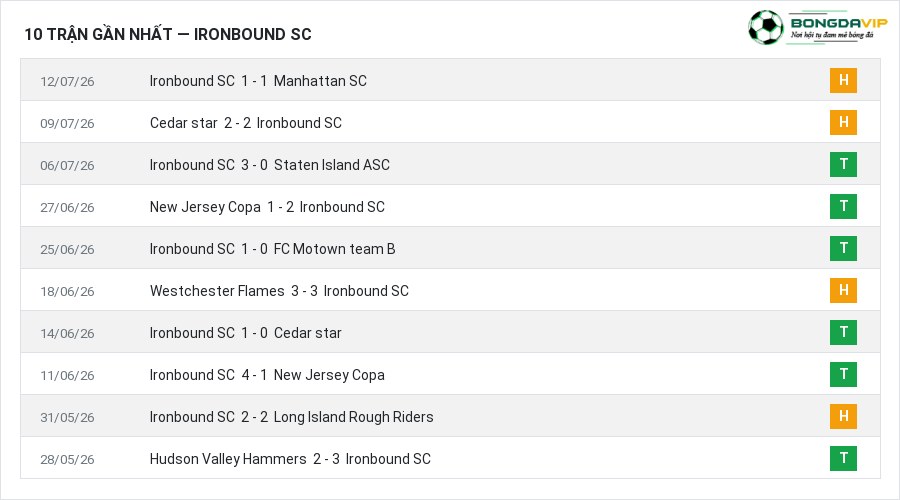Click the T badge on Ironbound SC 1-0 Cedar star row
The width and height of the screenshot is (900, 500).
(x=843, y=332)
